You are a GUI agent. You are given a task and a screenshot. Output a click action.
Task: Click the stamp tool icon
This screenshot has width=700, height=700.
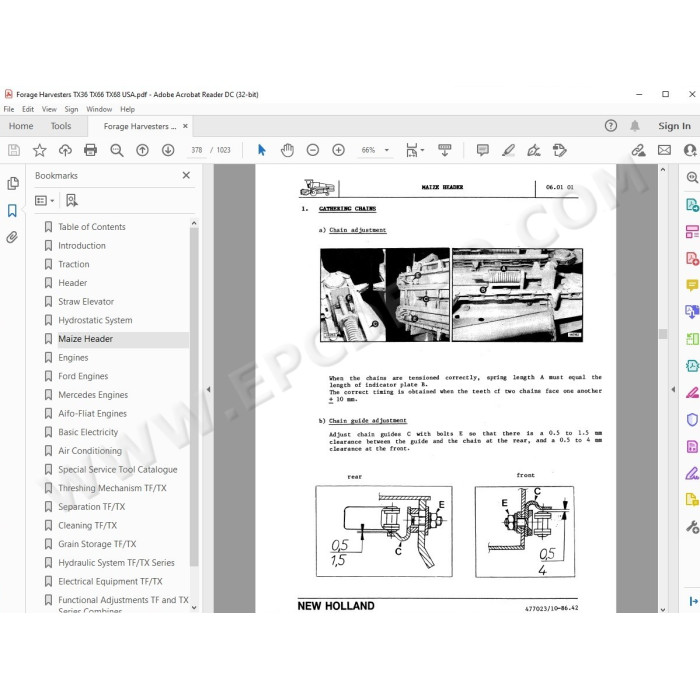pyautogui.click(x=559, y=150)
